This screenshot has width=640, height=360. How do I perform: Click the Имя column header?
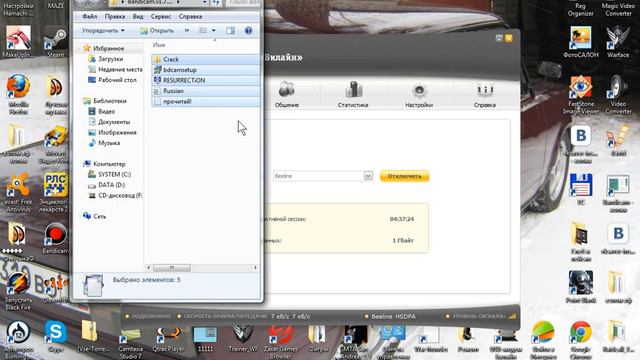coord(159,45)
